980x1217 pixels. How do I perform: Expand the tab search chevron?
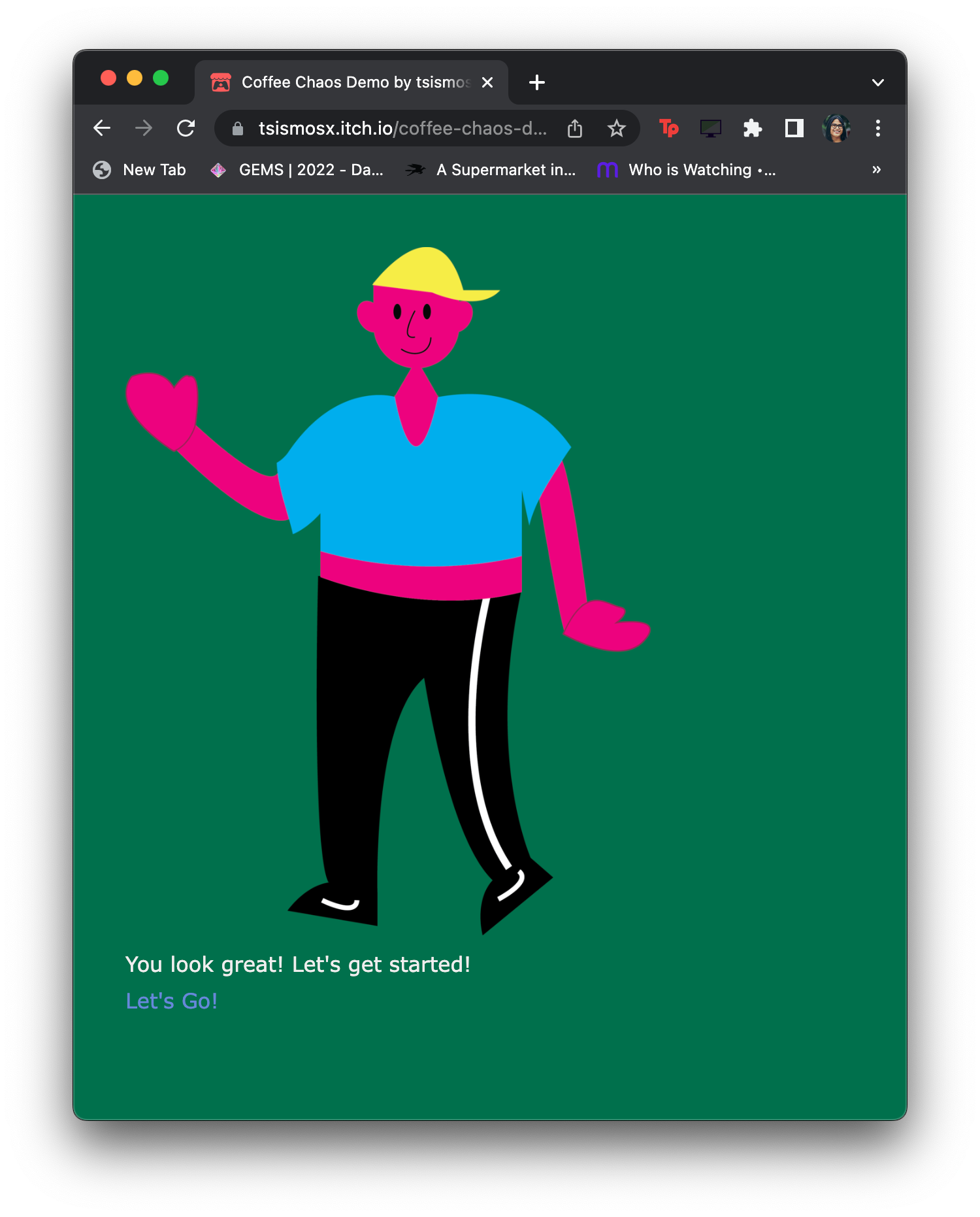click(877, 82)
